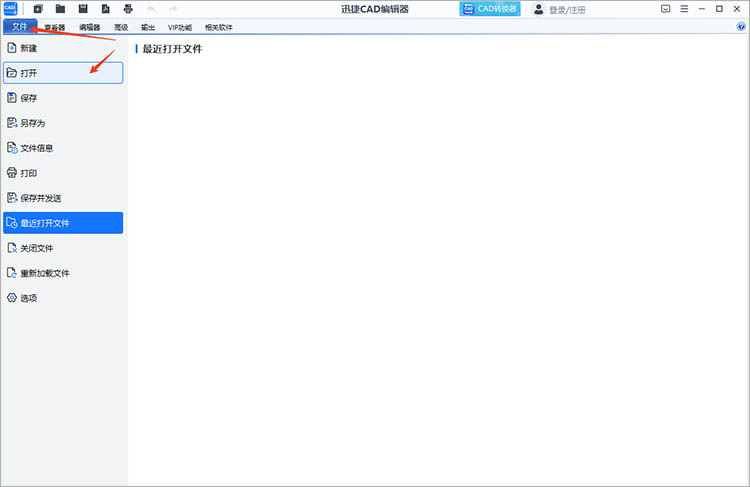Switch to the 查看器 tab
Screen dimensions: 750x487
point(55,27)
